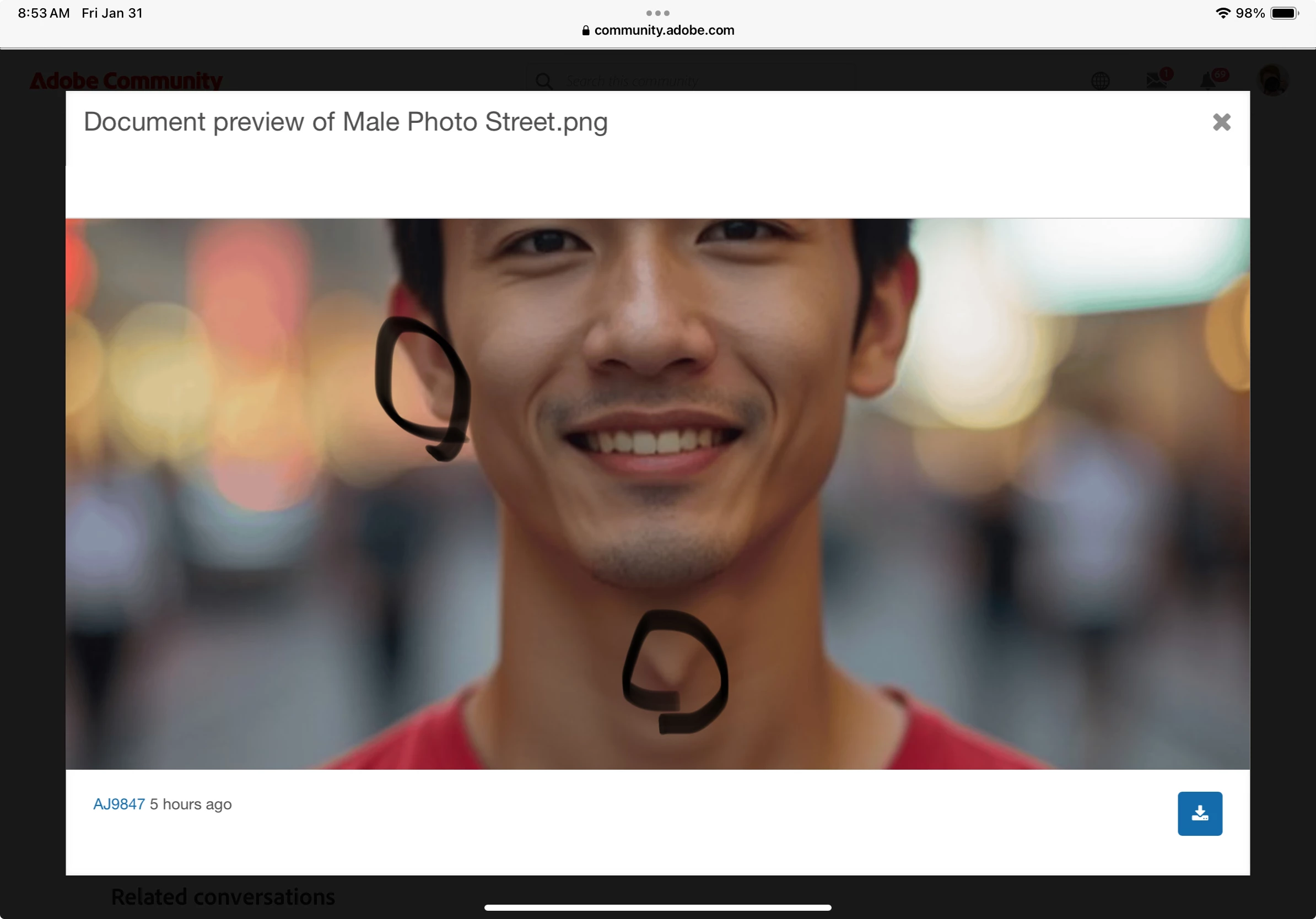Screen dimensions: 1316x919
Task: Close the Male Photo Street.png preview
Action: 1221,122
